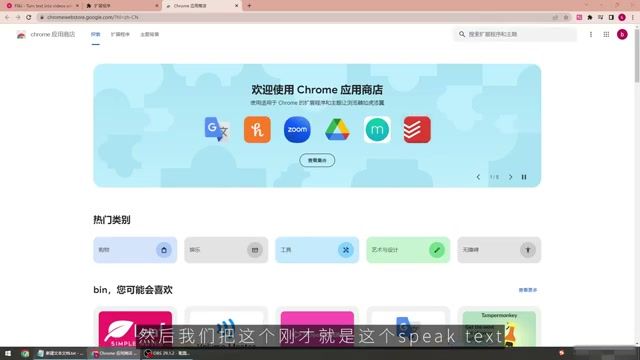This screenshot has height=360, width=640.
Task: Open the orange Honey icon in banner
Action: pos(257,129)
